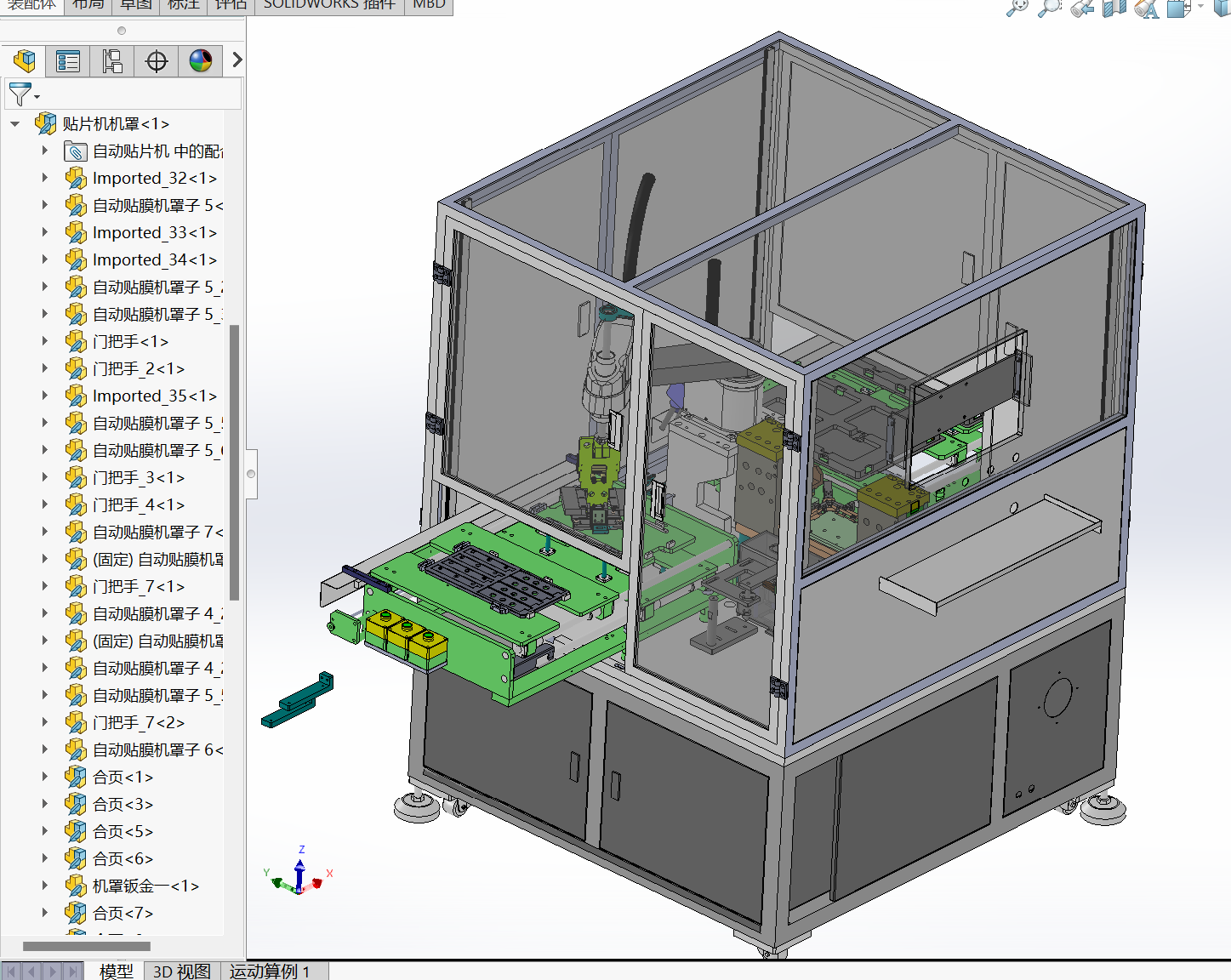Viewport: 1231px width, 980px height.
Task: Show more manager tabs chevron arrow
Action: point(237,60)
